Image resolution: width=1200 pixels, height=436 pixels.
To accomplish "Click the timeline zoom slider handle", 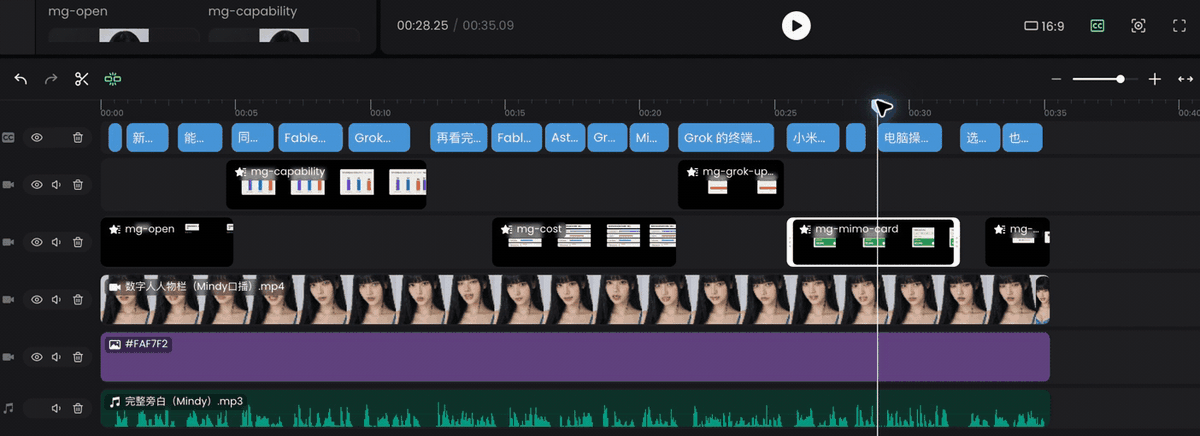I will [x=1120, y=79].
